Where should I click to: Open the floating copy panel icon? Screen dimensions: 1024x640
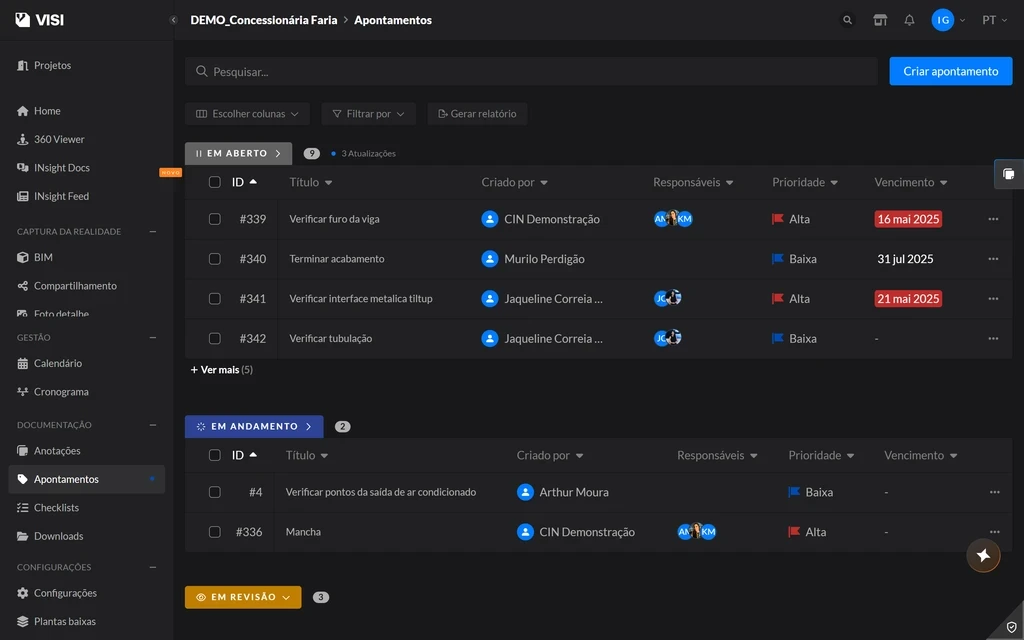[1008, 174]
